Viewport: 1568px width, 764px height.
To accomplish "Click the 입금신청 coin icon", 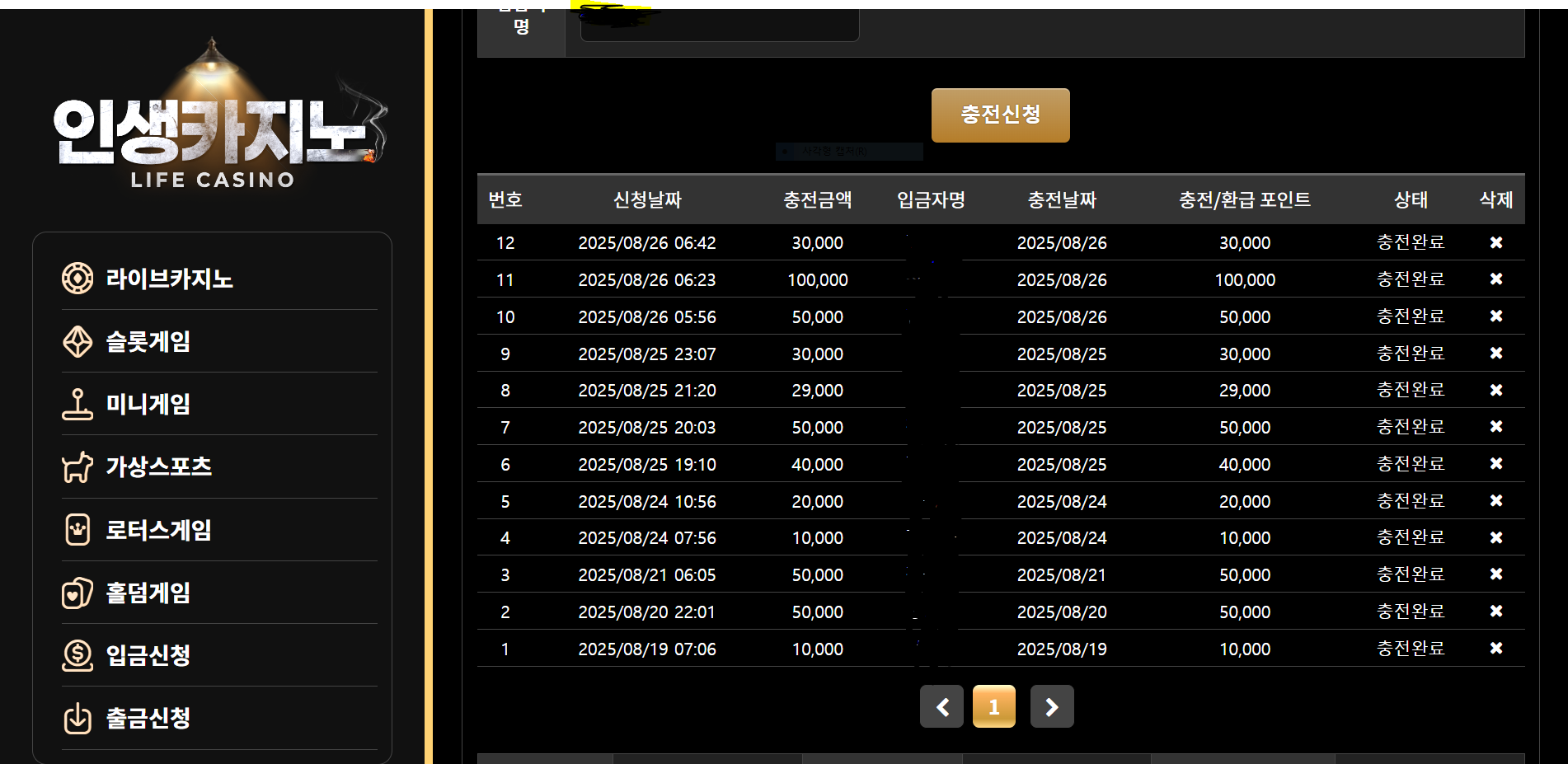I will (x=77, y=655).
